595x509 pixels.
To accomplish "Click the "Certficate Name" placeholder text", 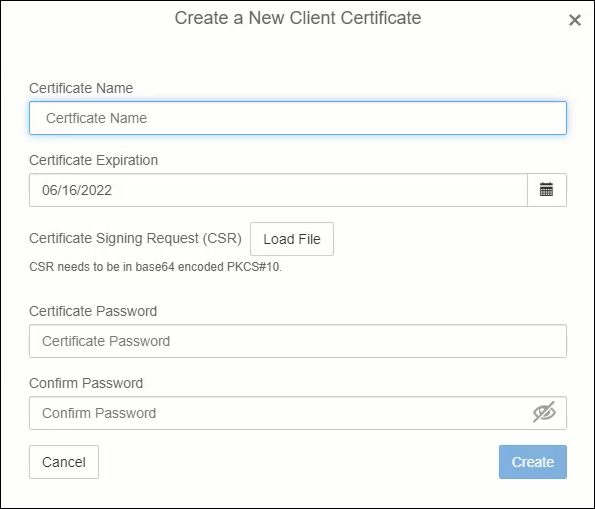I will pos(96,118).
